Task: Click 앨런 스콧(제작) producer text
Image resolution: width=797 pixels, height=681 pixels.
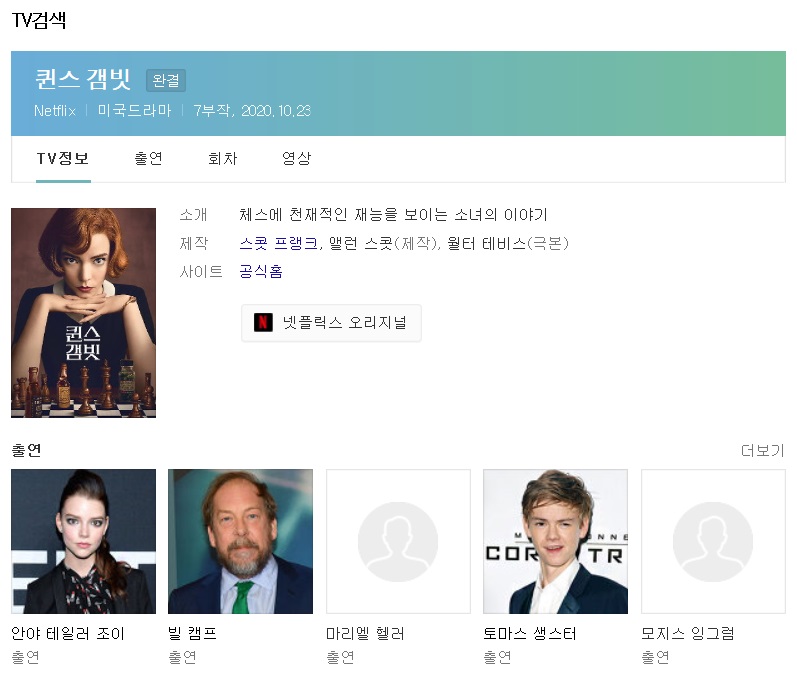Action: click(x=383, y=243)
